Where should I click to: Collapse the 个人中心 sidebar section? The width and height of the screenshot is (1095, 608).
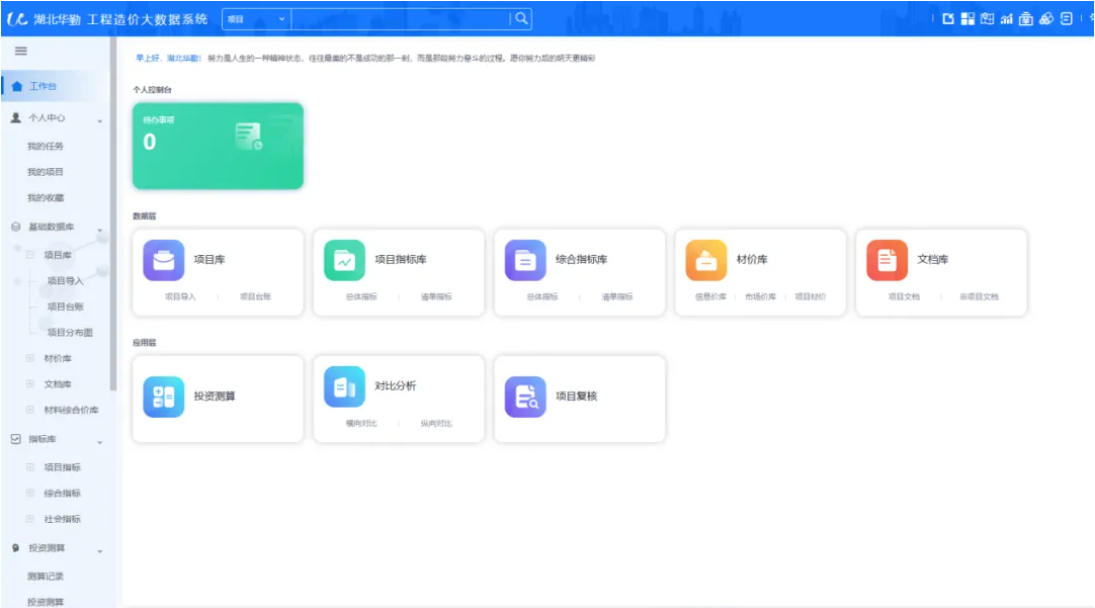pos(99,119)
